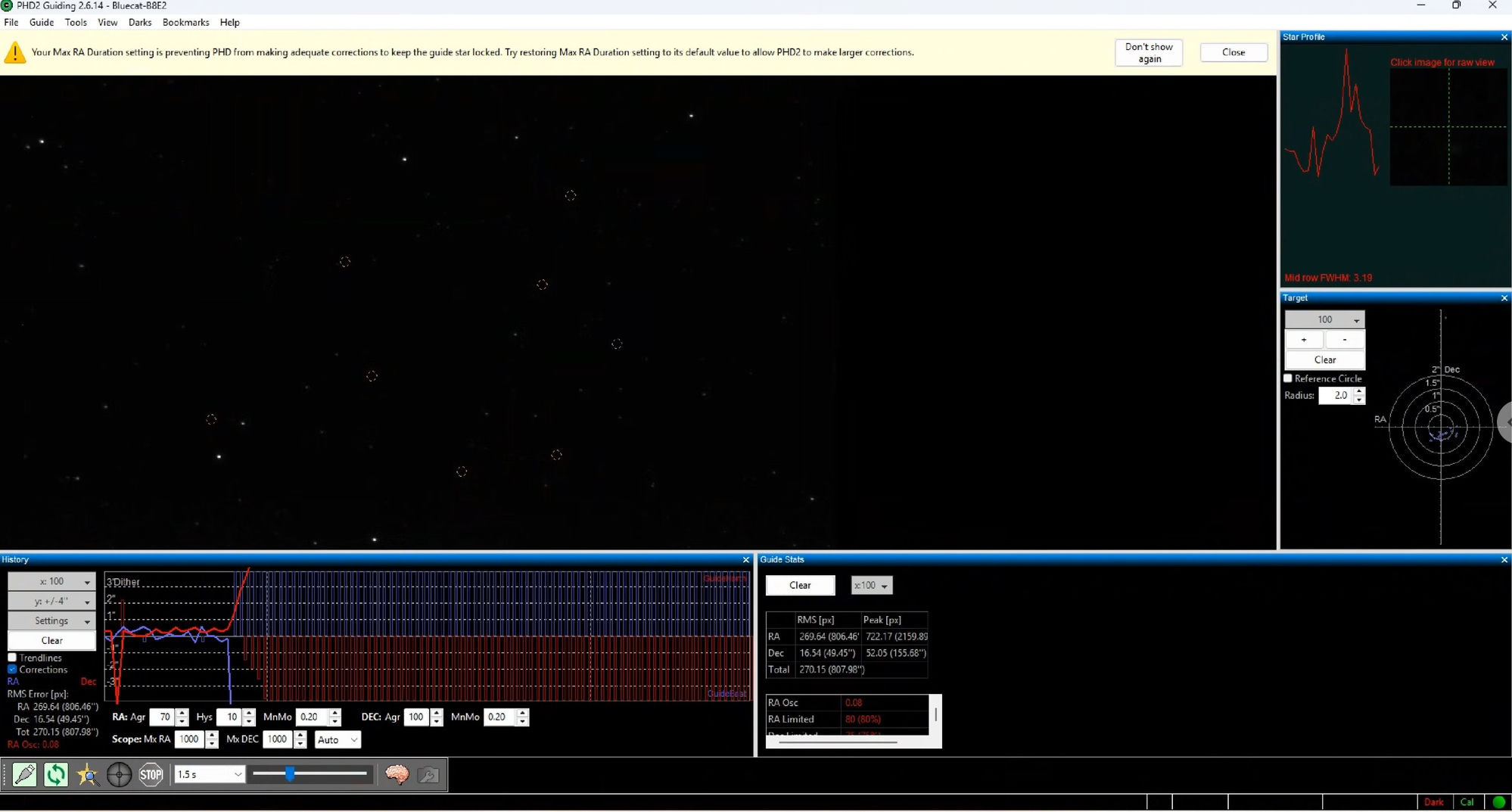Click the Connect Equipment USB icon

pyautogui.click(x=24, y=774)
